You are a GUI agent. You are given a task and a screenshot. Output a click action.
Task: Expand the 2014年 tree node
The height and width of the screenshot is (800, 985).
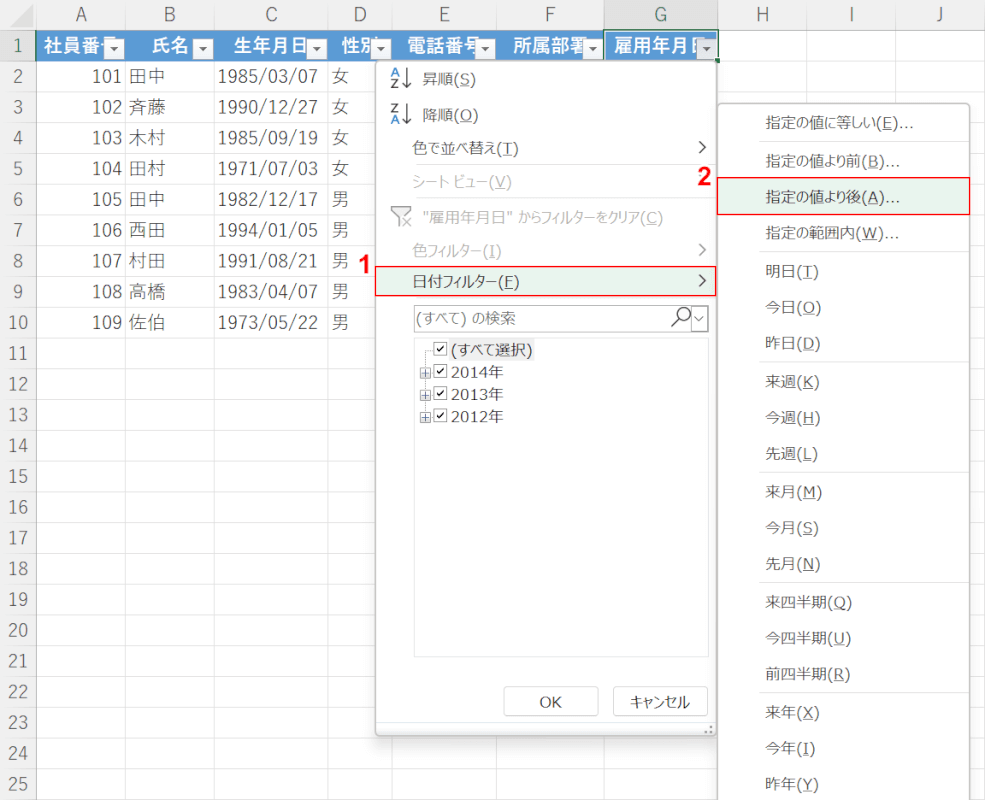tap(425, 373)
